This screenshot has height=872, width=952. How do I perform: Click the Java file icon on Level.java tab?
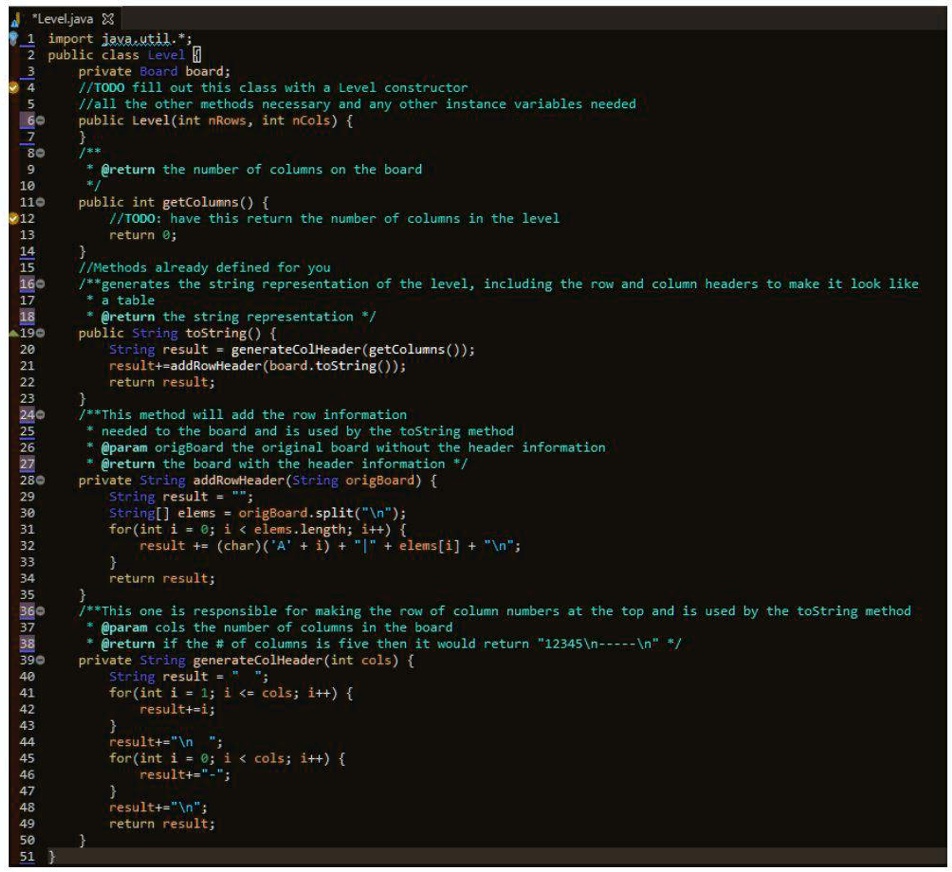click(15, 19)
